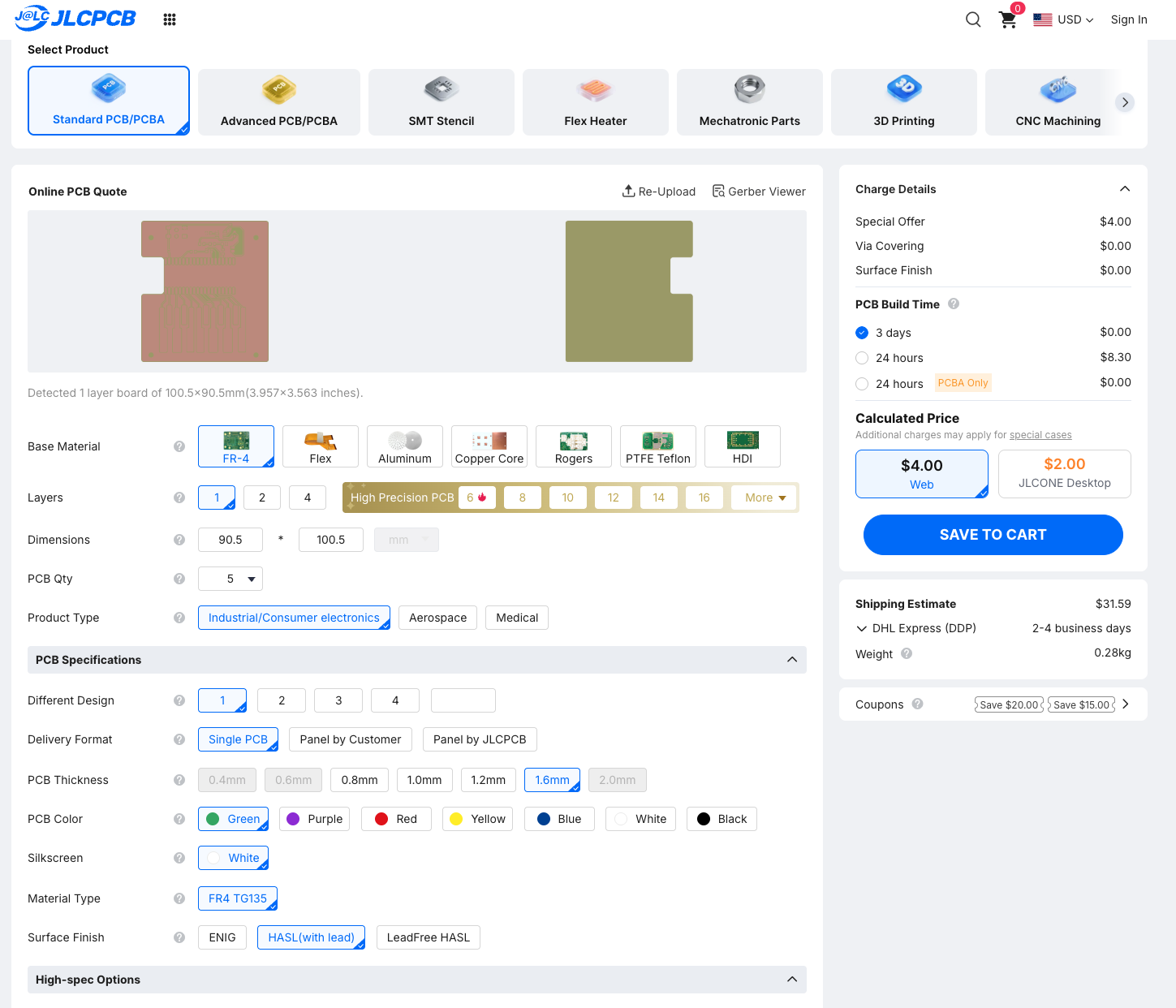Click the Sign In link
The image size is (1176, 1008).
tap(1129, 19)
